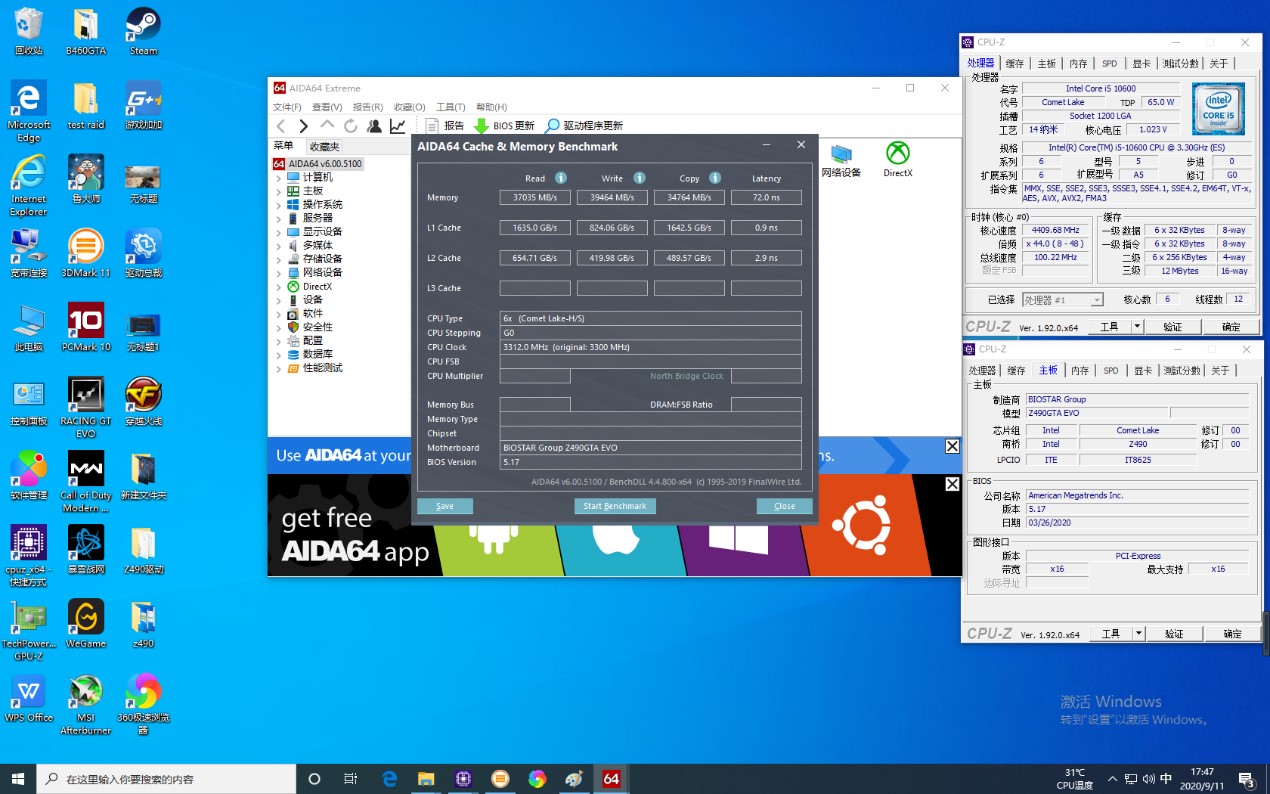Click the info icon beside Copy column
The image size is (1270, 794).
point(715,178)
